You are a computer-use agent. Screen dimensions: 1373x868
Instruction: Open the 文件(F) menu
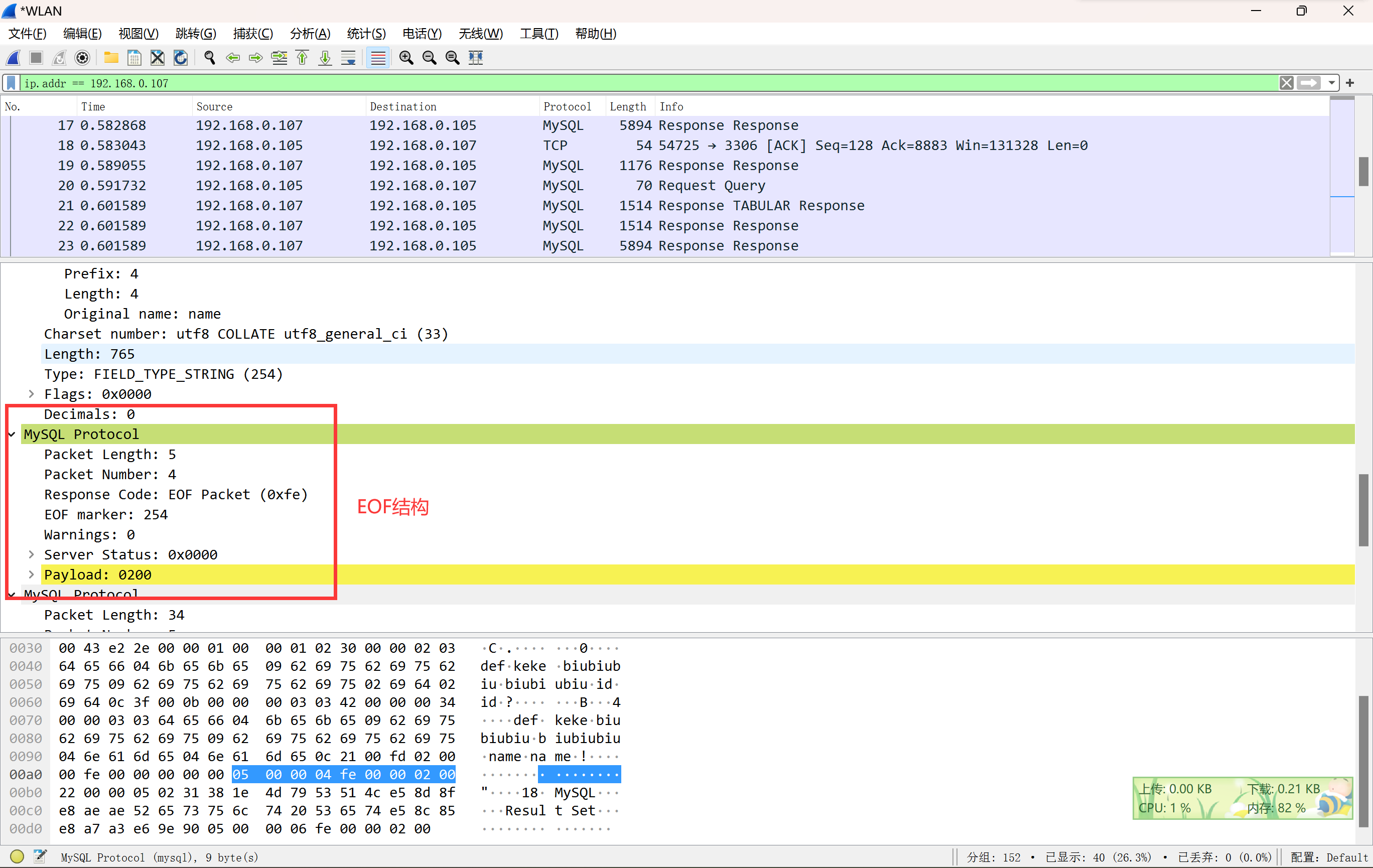pos(27,34)
